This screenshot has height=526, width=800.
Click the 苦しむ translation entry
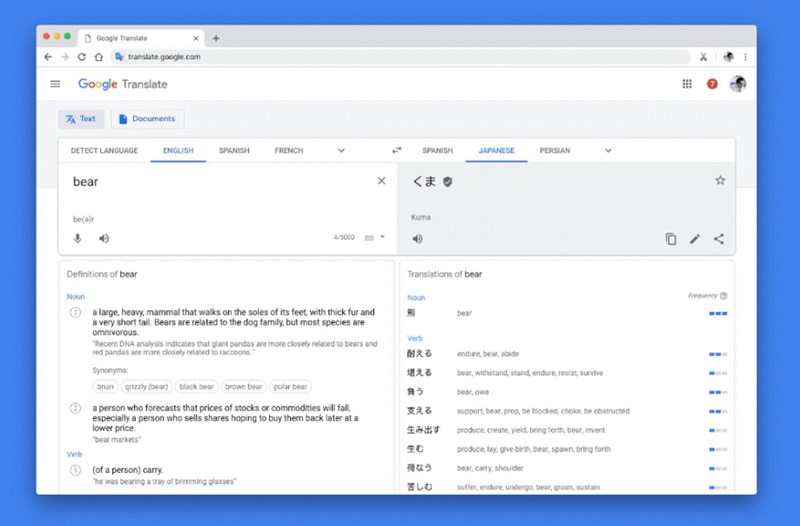419,487
